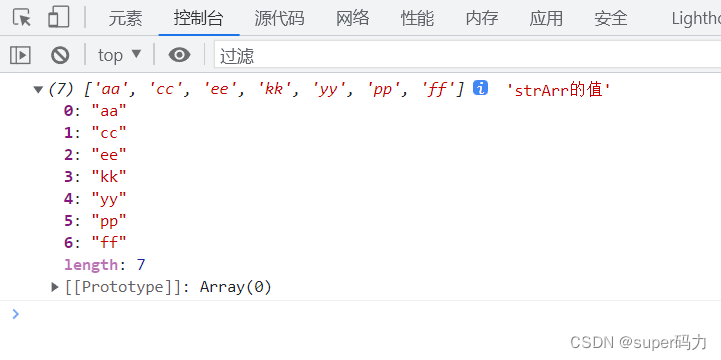
Task: Select row 6: "ff"
Action: pos(95,242)
